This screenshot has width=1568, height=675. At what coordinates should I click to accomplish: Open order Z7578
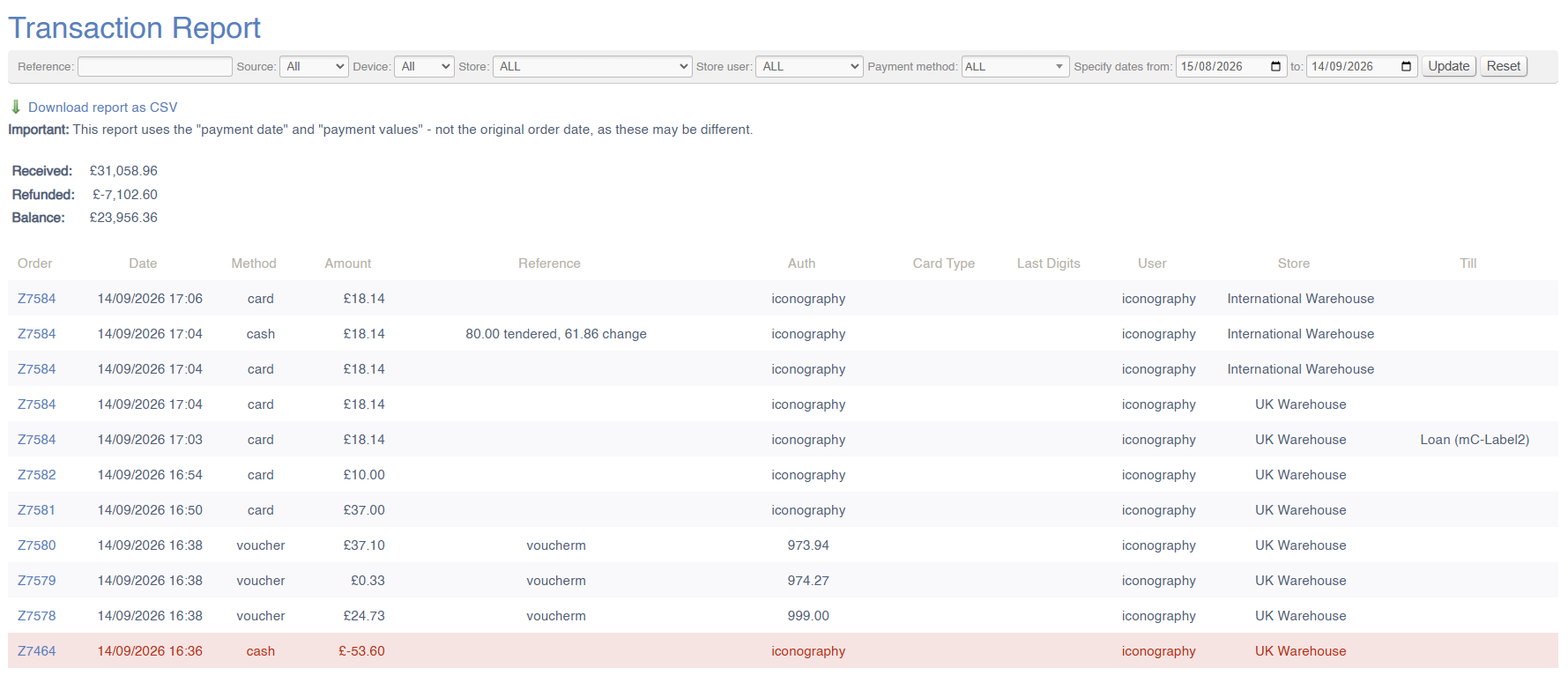pyautogui.click(x=37, y=615)
